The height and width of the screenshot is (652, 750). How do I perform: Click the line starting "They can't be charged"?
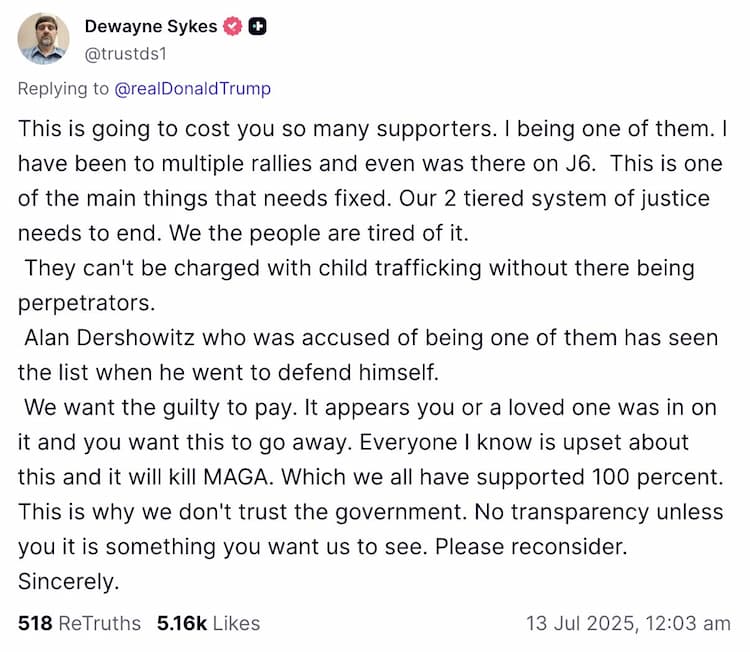pyautogui.click(x=200, y=268)
